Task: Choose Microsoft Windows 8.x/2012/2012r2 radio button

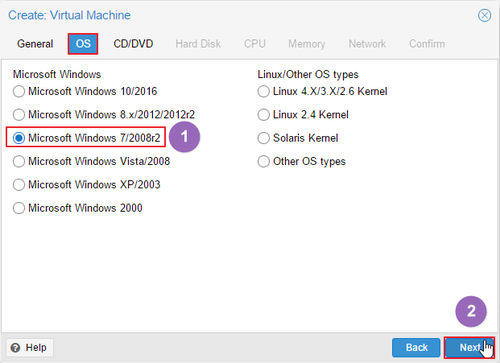Action: click(x=19, y=115)
